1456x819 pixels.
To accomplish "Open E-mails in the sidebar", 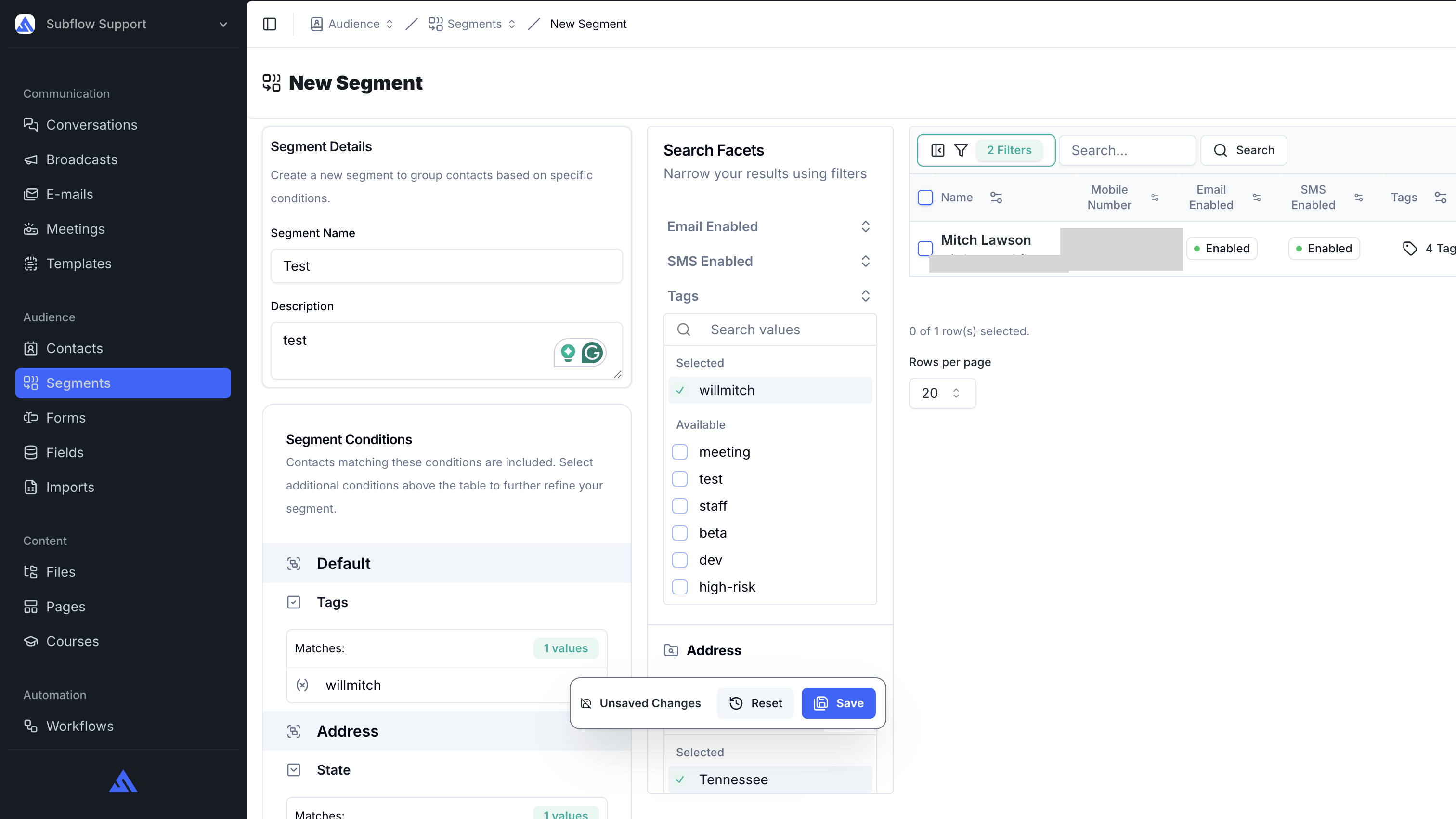I will point(123,194).
